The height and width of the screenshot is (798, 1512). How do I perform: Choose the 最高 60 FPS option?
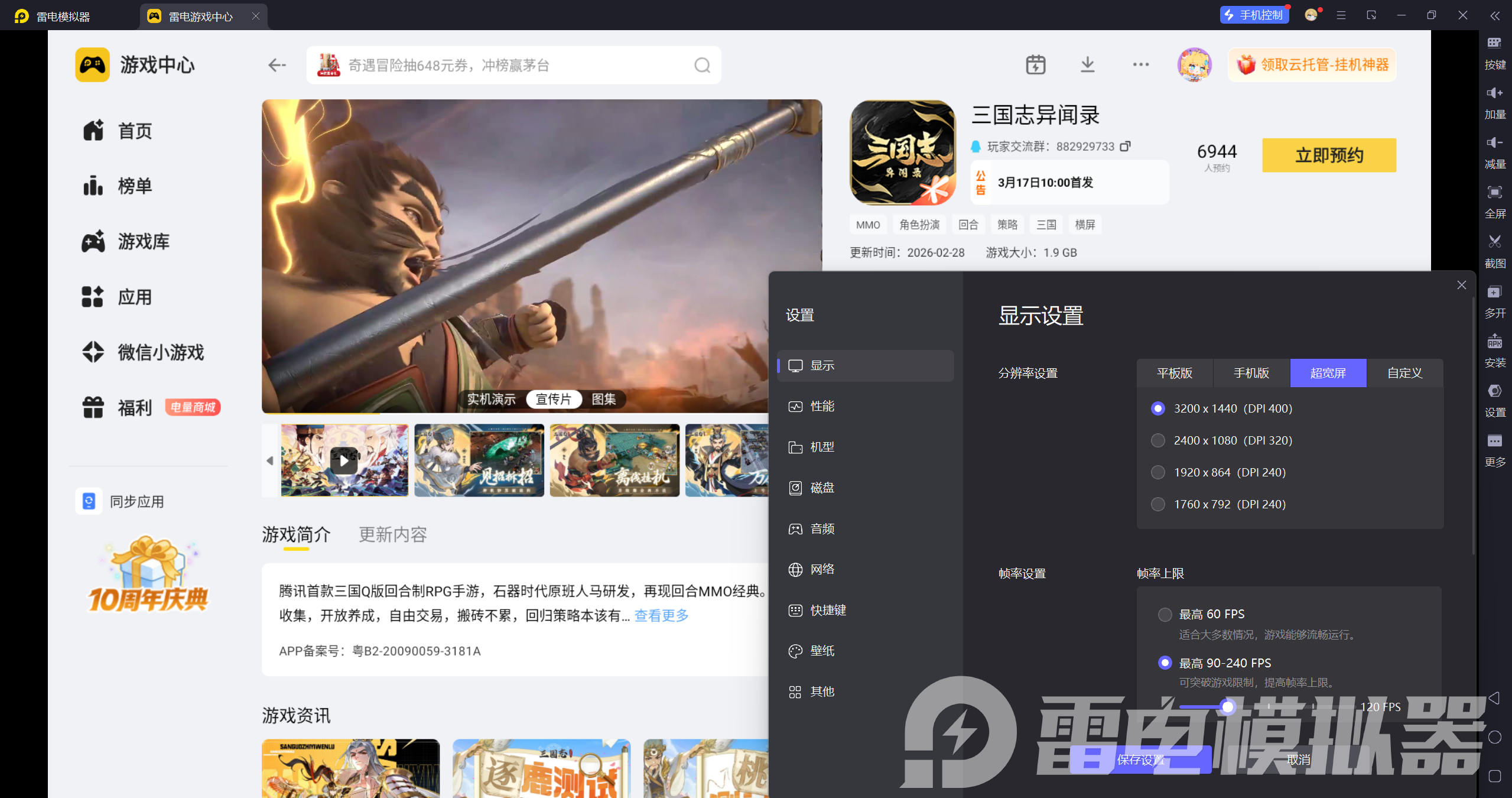click(x=1165, y=615)
